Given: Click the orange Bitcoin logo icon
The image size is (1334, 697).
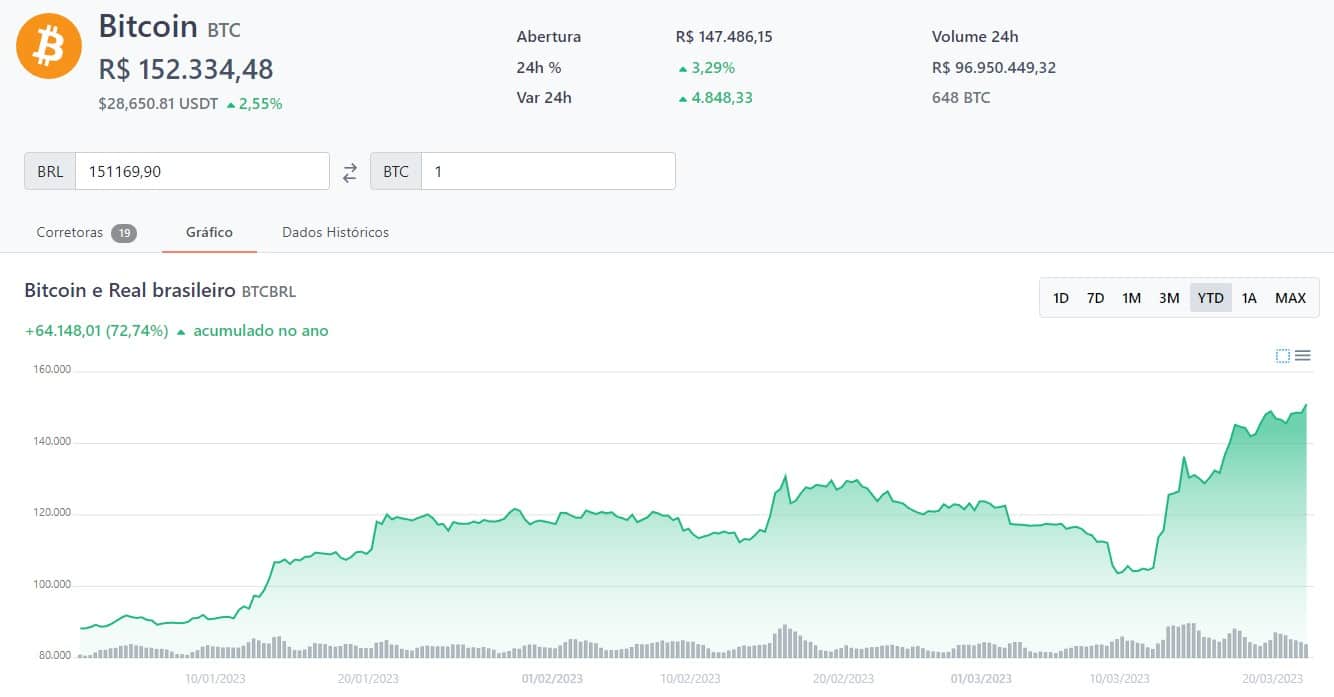Looking at the screenshot, I should tap(49, 46).
